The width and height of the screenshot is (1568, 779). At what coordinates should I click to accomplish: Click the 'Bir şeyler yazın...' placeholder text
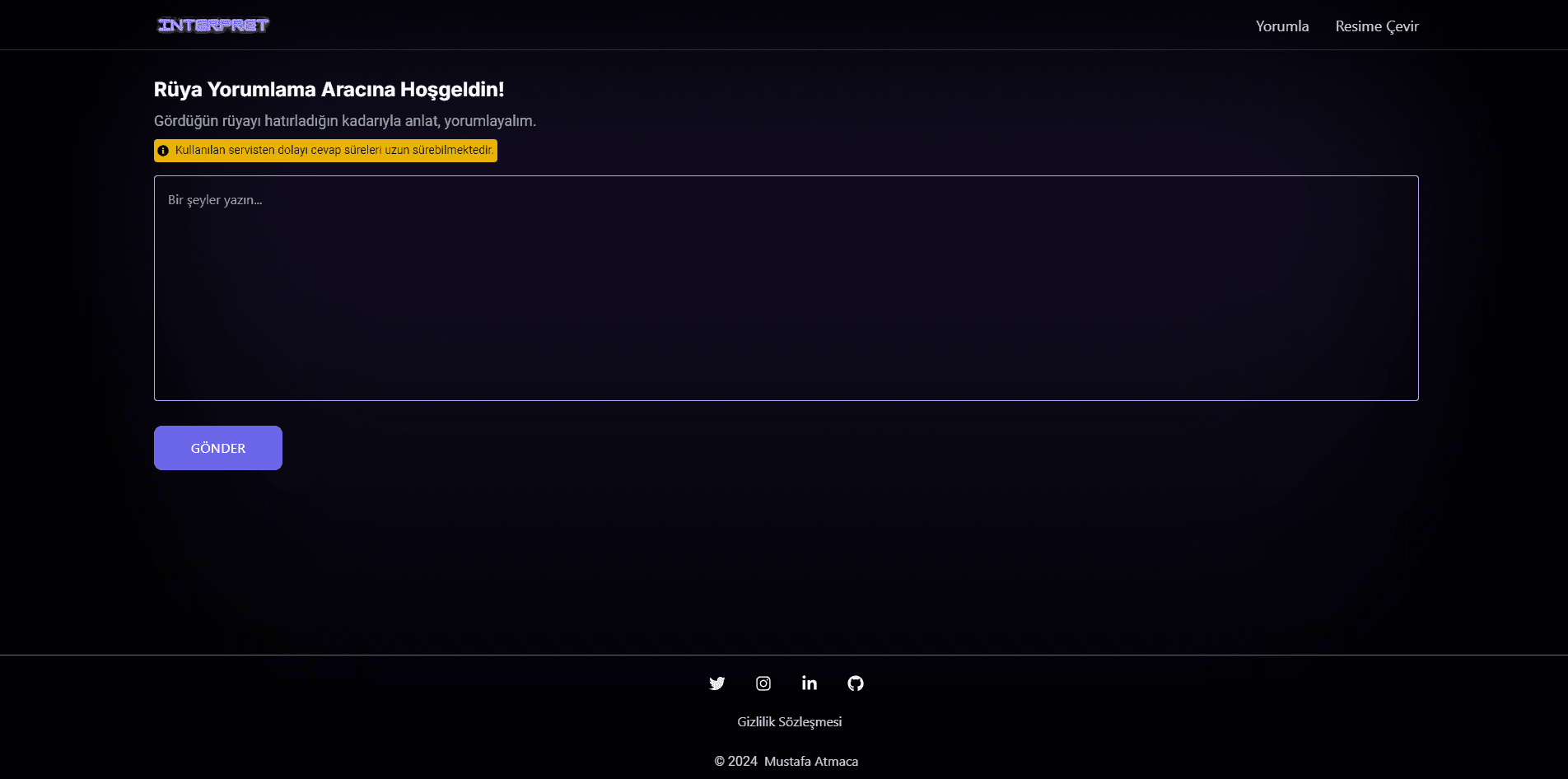[215, 200]
